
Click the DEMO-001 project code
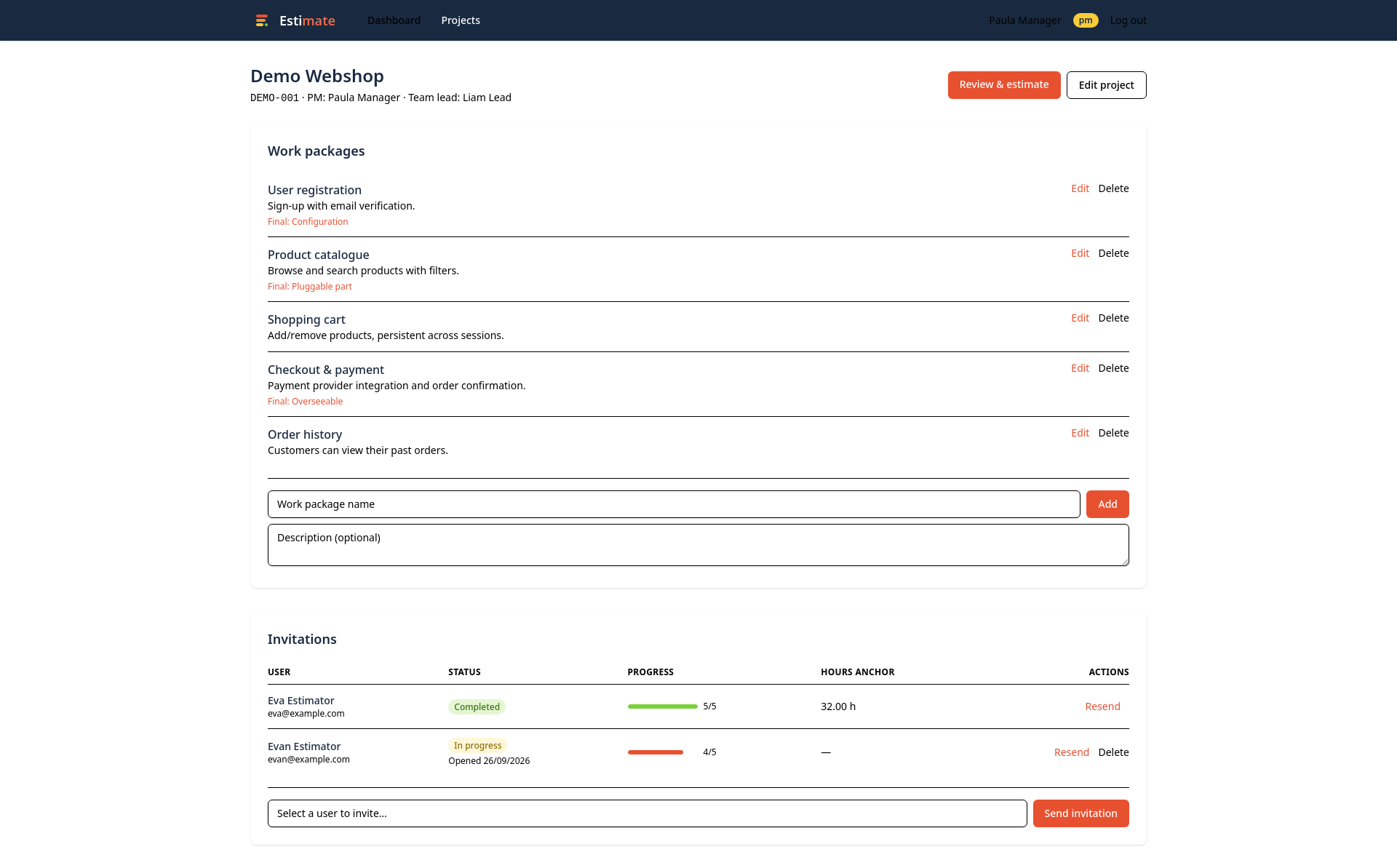pos(274,97)
